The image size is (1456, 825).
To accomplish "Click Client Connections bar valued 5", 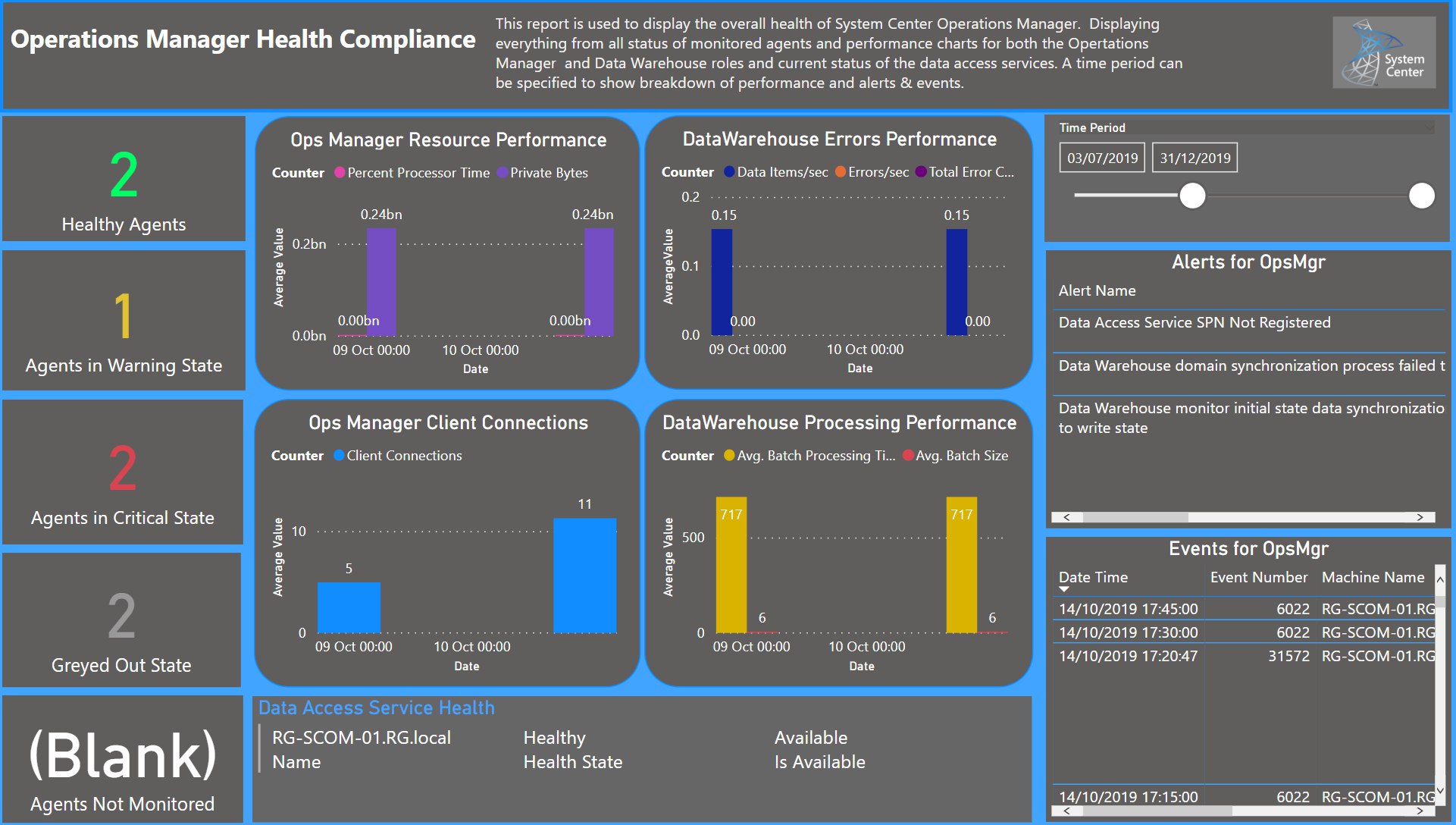I will pyautogui.click(x=349, y=607).
